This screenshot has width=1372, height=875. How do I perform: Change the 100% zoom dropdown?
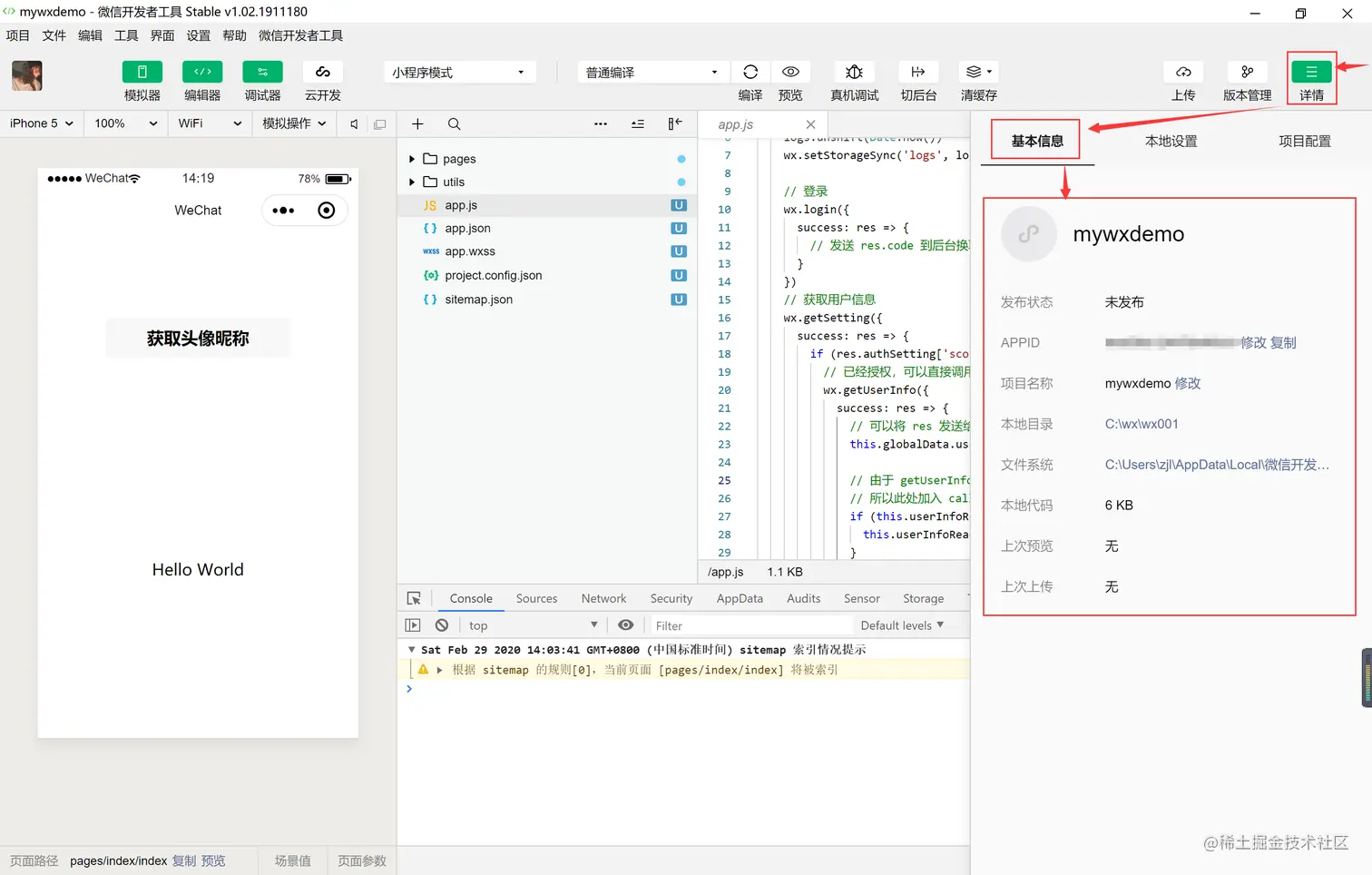[126, 123]
